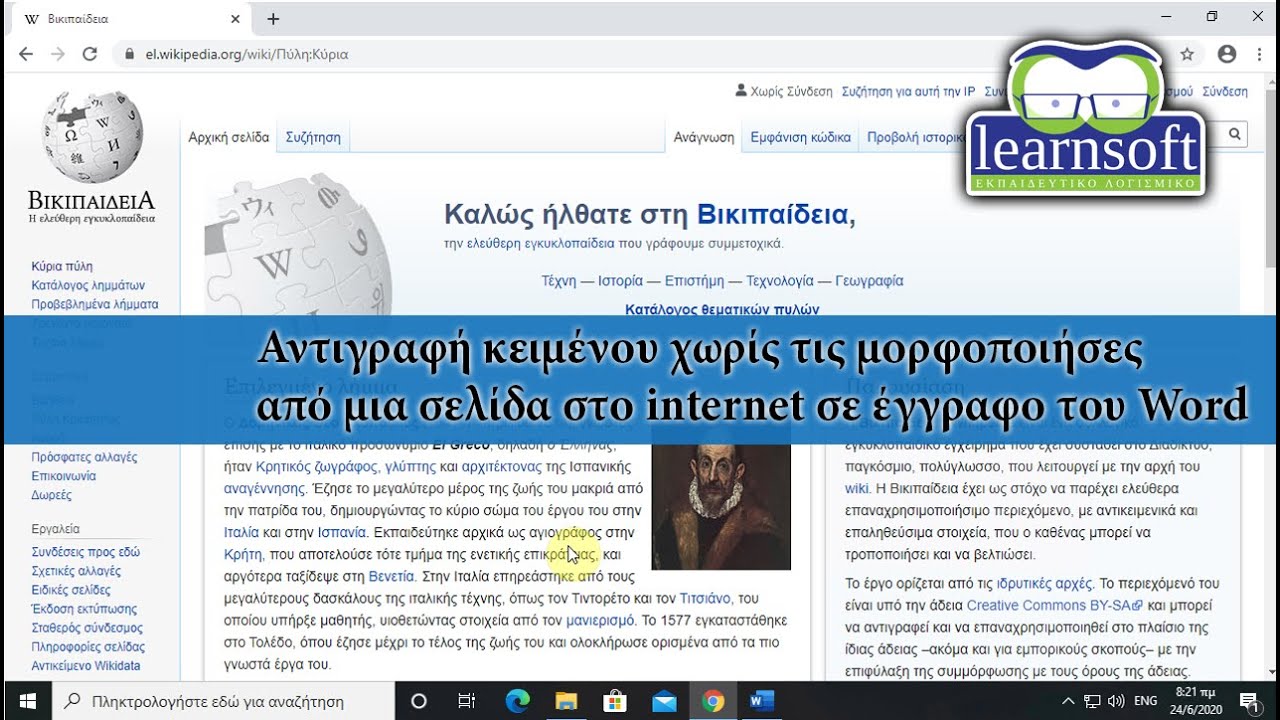Click the Τεχνολογία portal link
This screenshot has height=720, width=1280.
tap(780, 281)
